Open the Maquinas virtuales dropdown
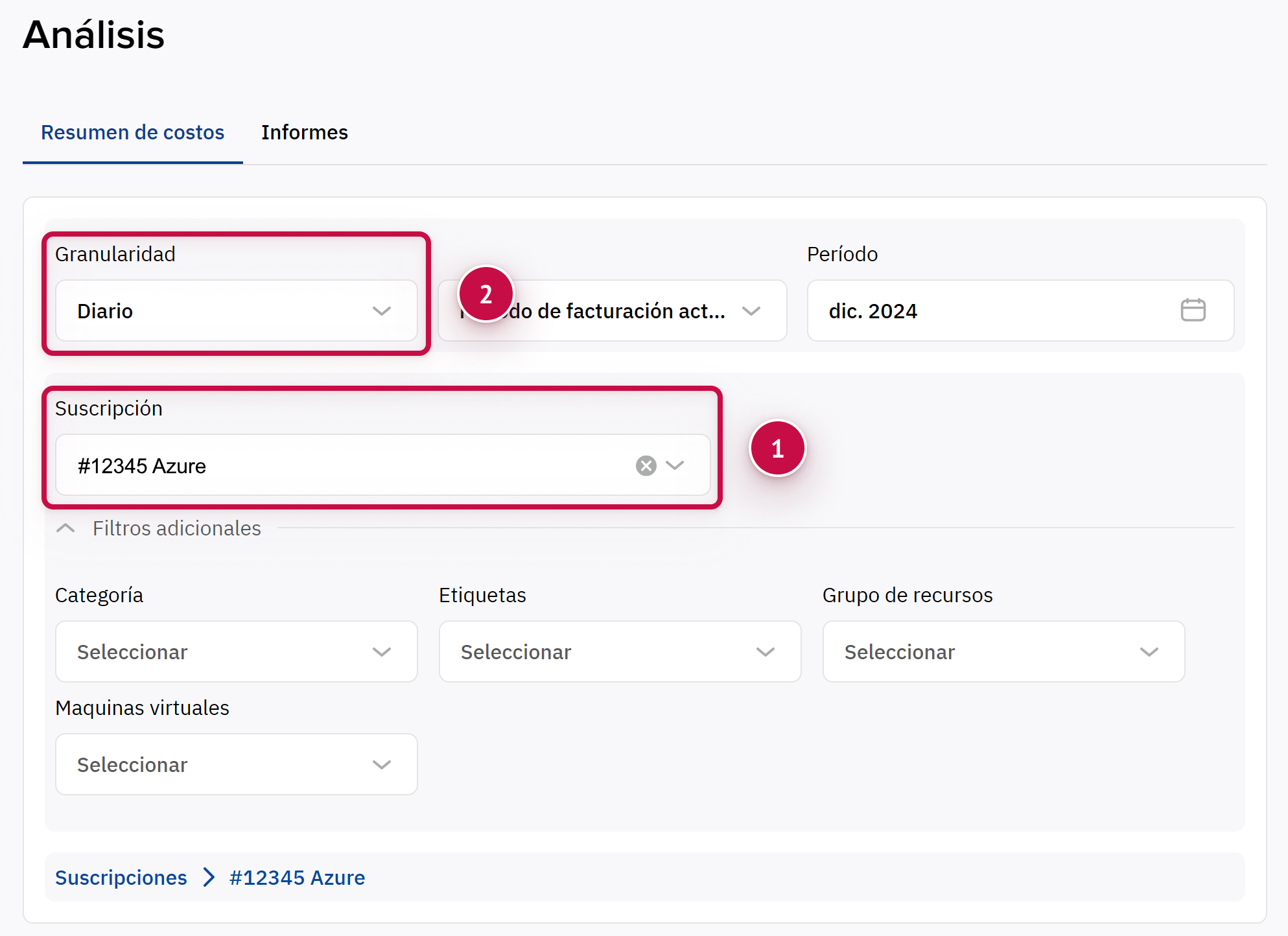Image resolution: width=1288 pixels, height=936 pixels. tap(236, 764)
